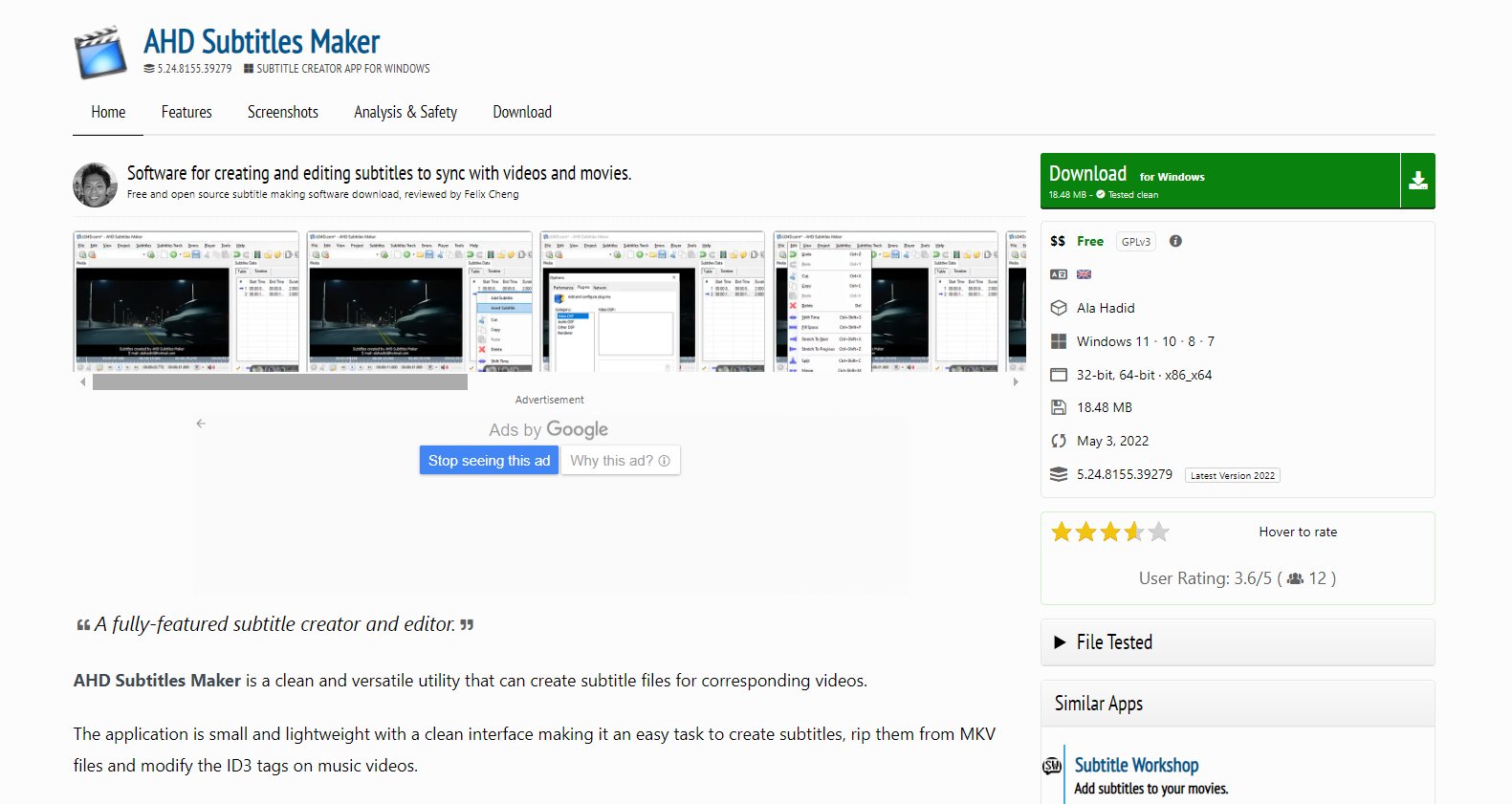Click the green Download for Windows button

(1220, 181)
